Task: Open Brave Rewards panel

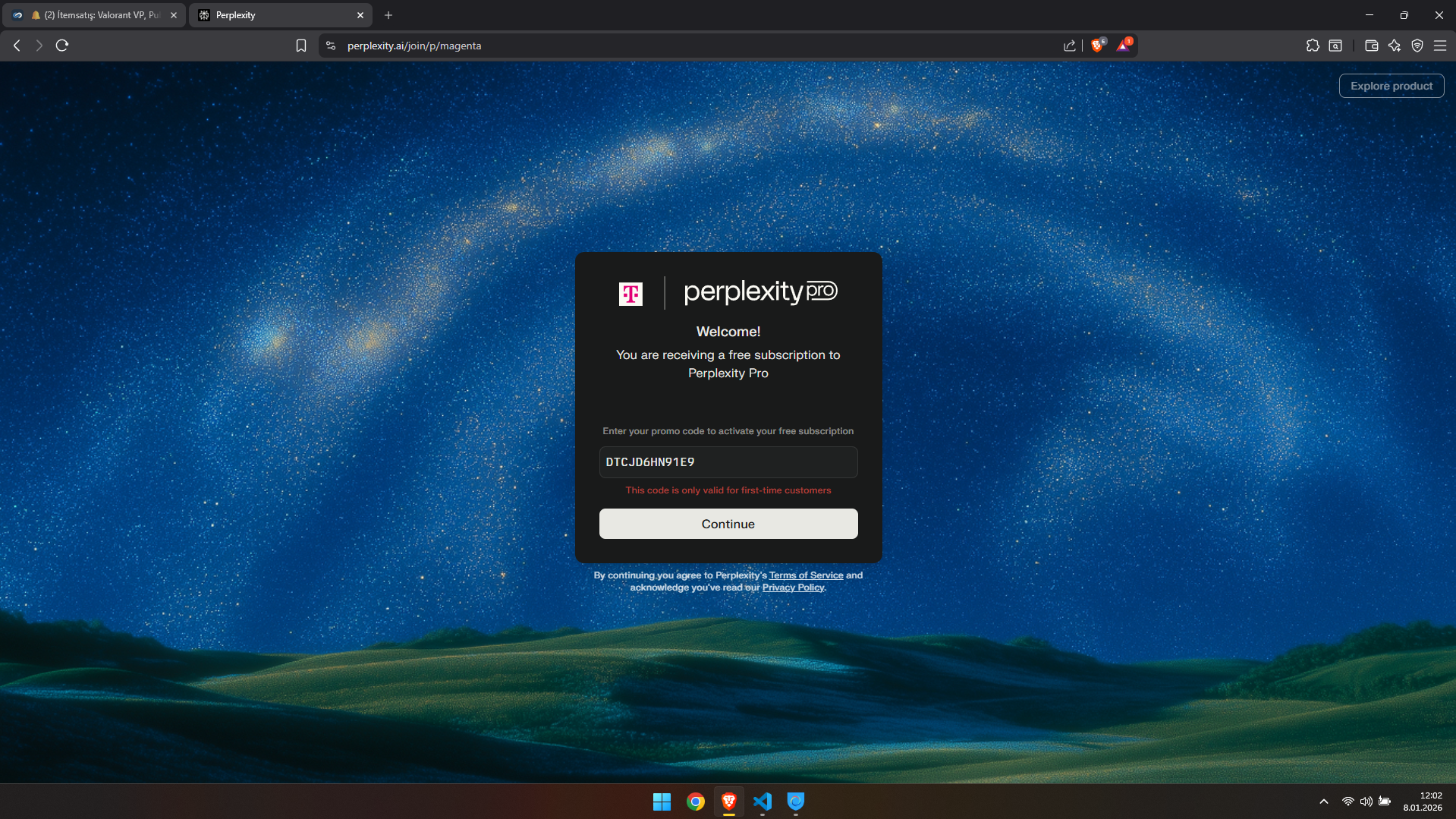Action: tap(1124, 46)
